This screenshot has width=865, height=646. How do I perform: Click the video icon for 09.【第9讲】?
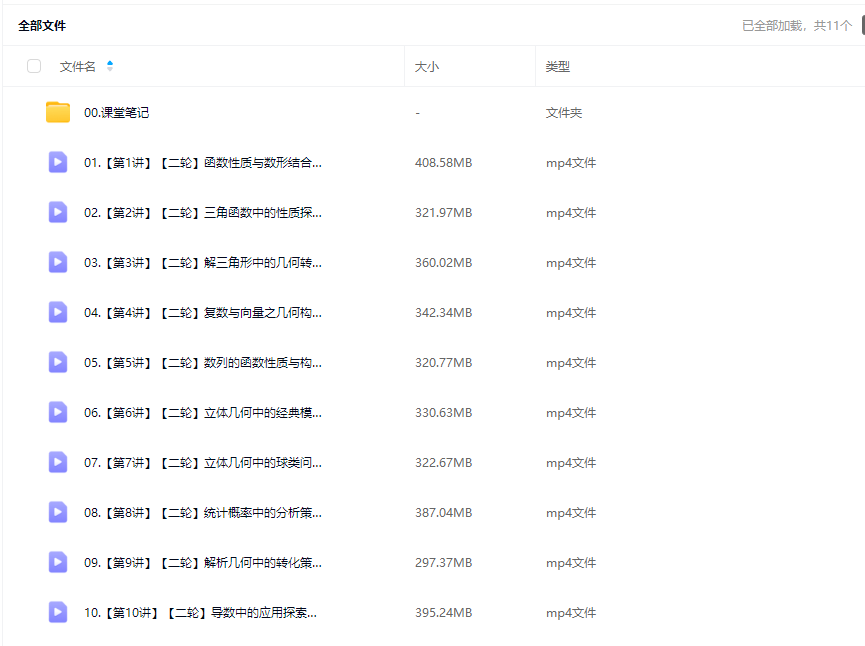coord(58,562)
